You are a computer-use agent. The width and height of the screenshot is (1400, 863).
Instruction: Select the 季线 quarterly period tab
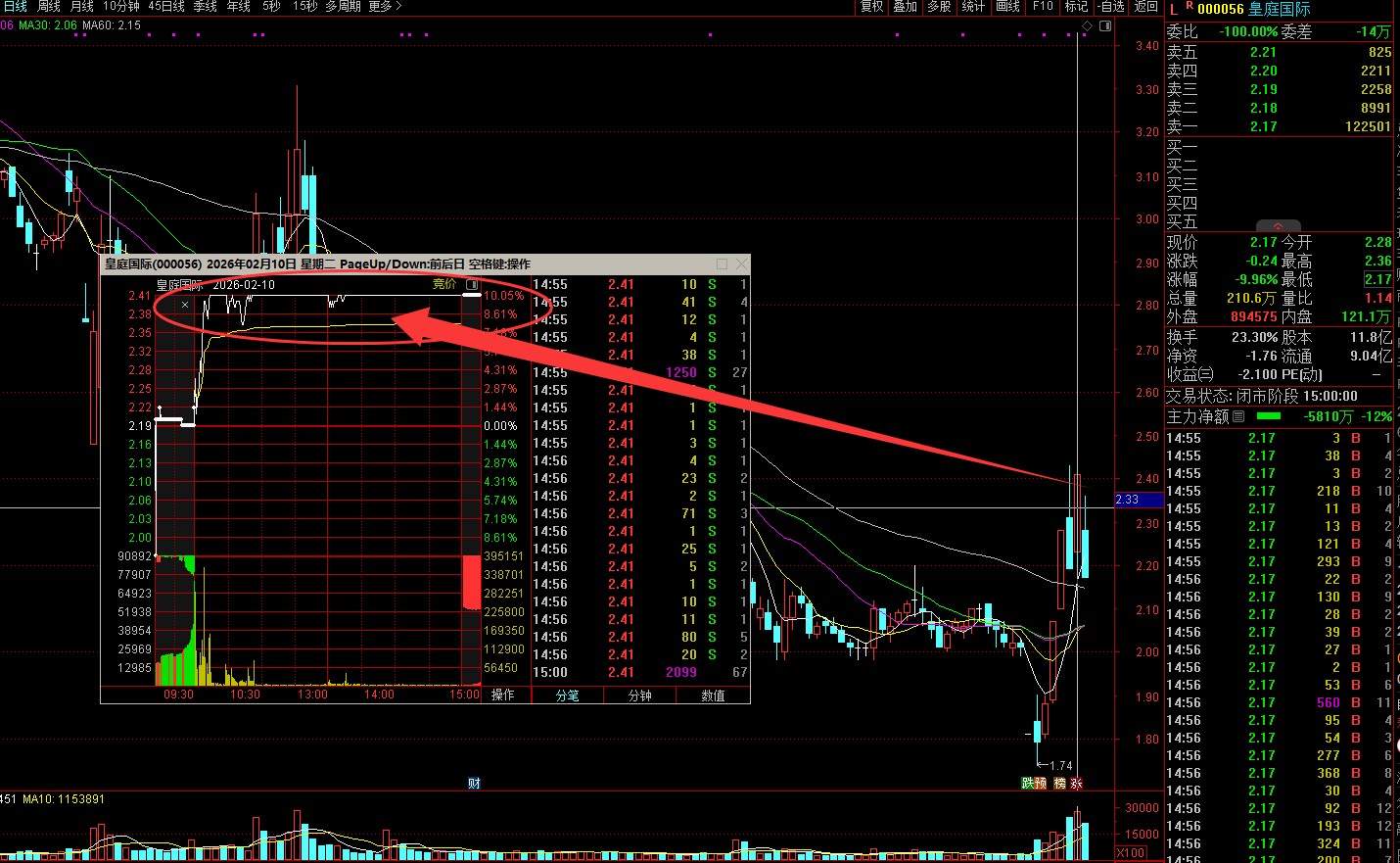205,6
